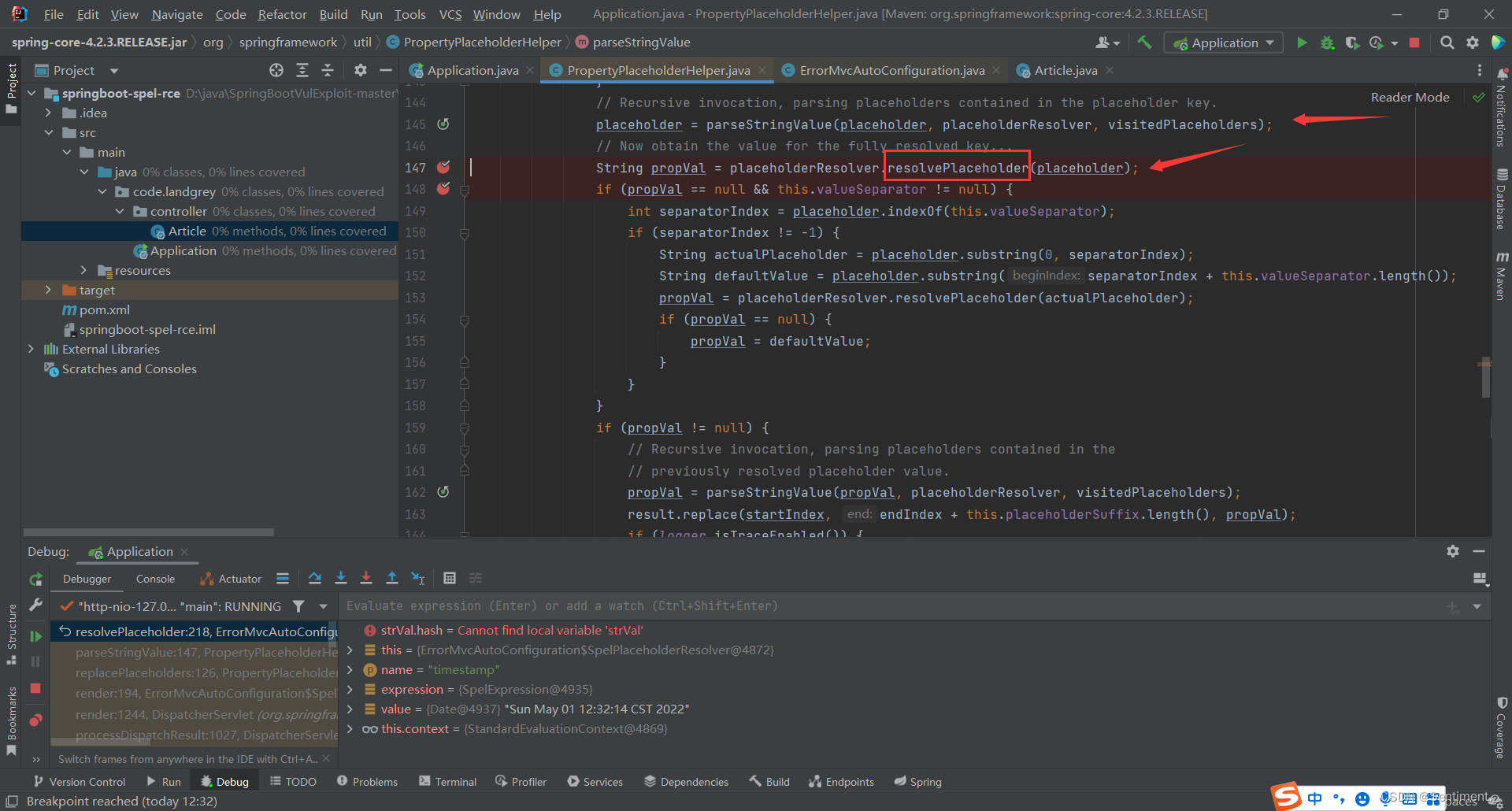Expand External Libraries node

pos(31,349)
